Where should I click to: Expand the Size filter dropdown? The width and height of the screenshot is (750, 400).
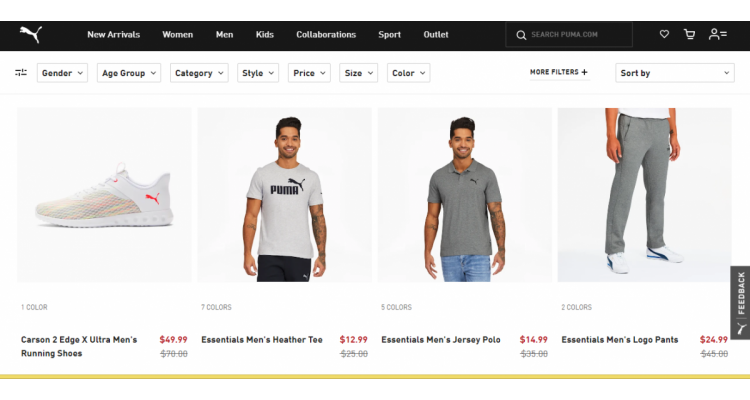point(358,73)
